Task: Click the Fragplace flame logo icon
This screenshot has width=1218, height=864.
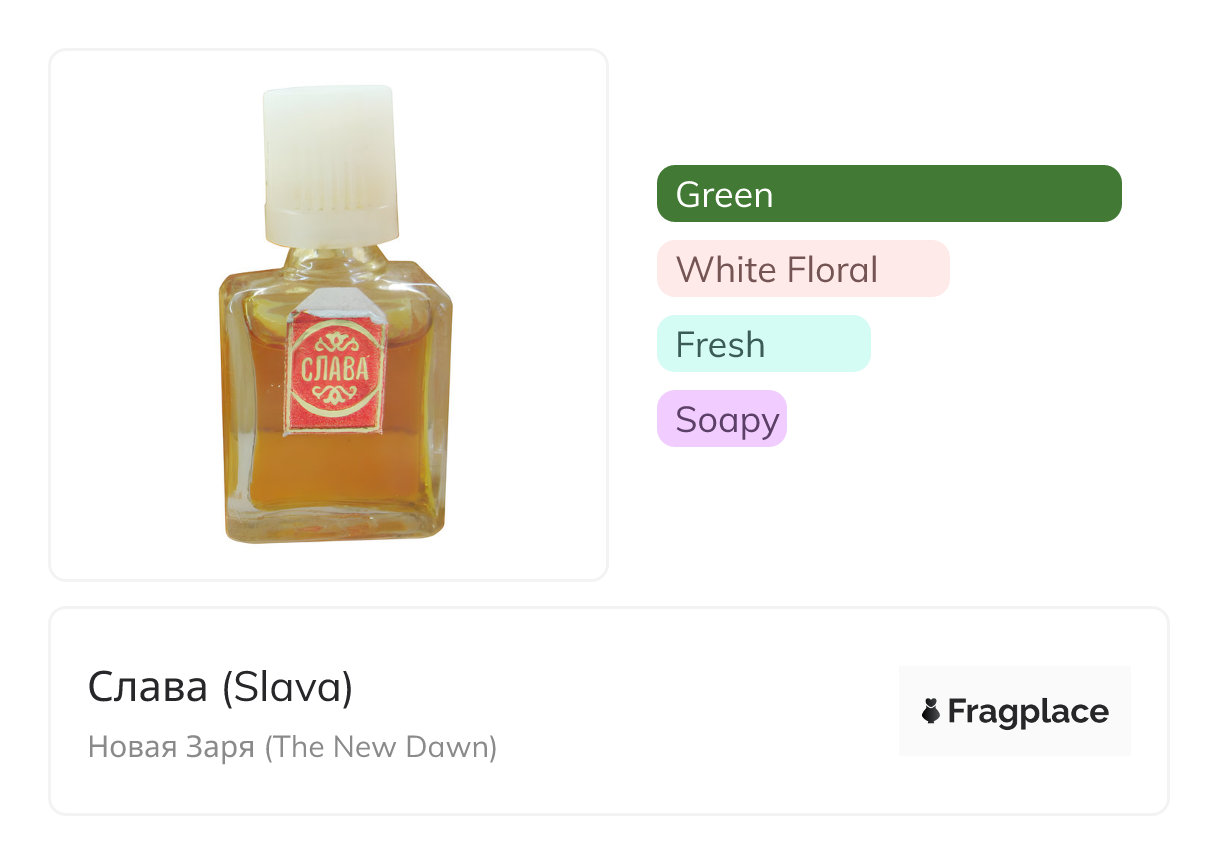Action: pos(930,712)
